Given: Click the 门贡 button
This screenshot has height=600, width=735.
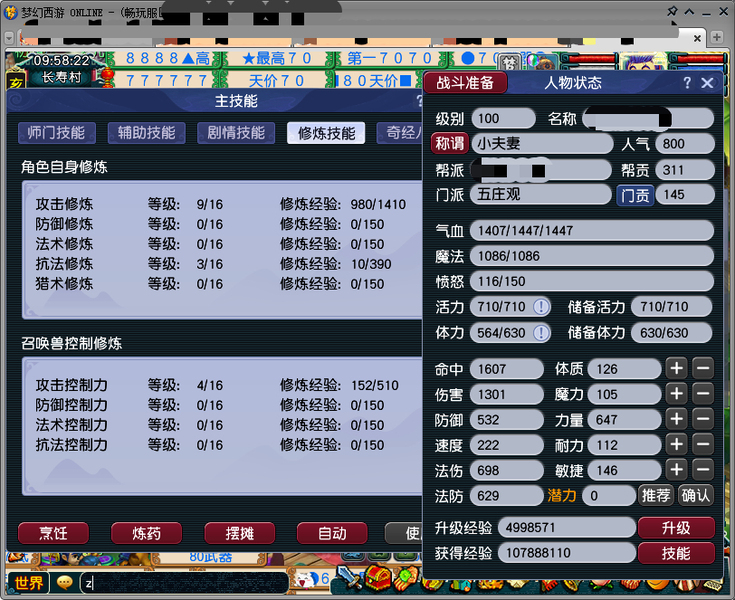Looking at the screenshot, I should point(635,195).
